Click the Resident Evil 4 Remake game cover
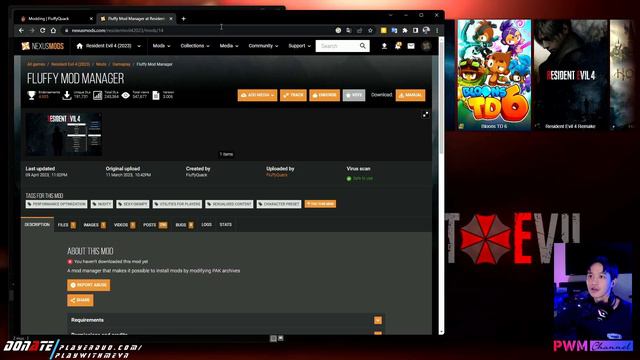Image resolution: width=640 pixels, height=360 pixels. 570,75
